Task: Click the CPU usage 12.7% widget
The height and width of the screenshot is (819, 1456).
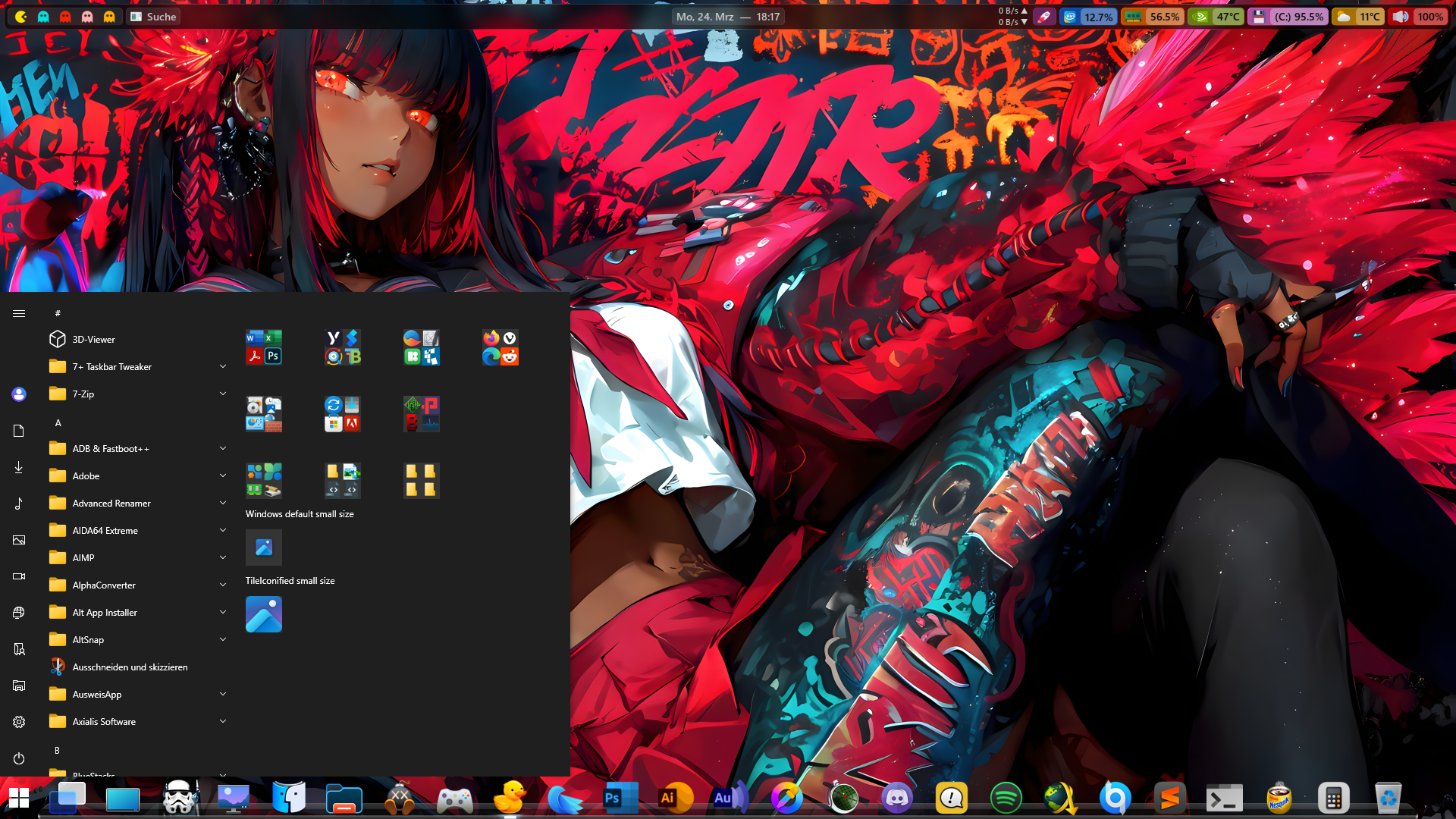Action: click(1088, 17)
